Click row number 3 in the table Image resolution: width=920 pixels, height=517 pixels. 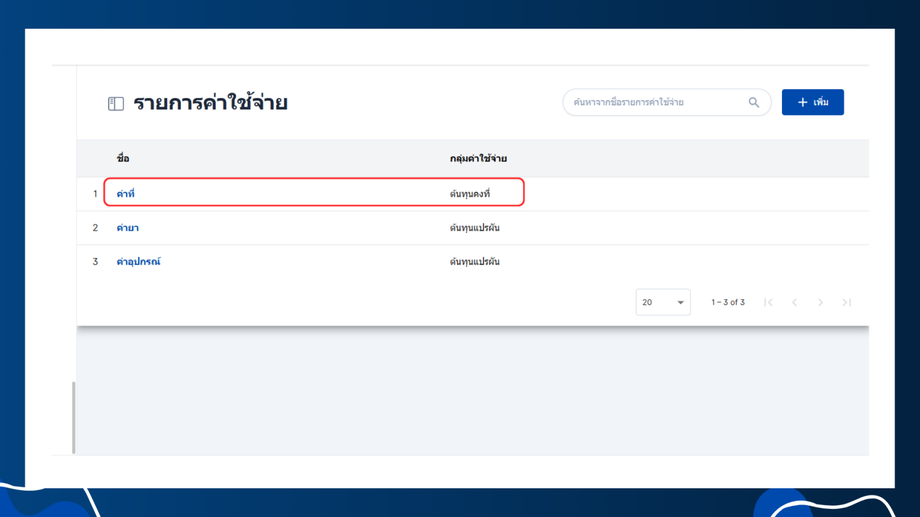(95, 262)
